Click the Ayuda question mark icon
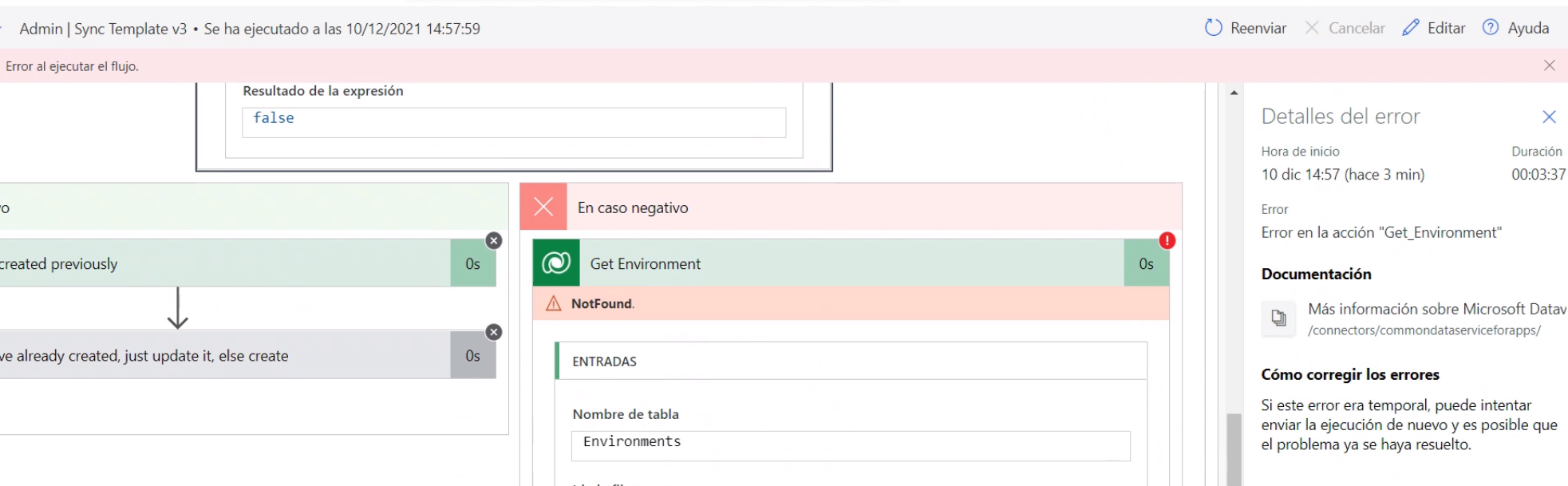 point(1490,27)
